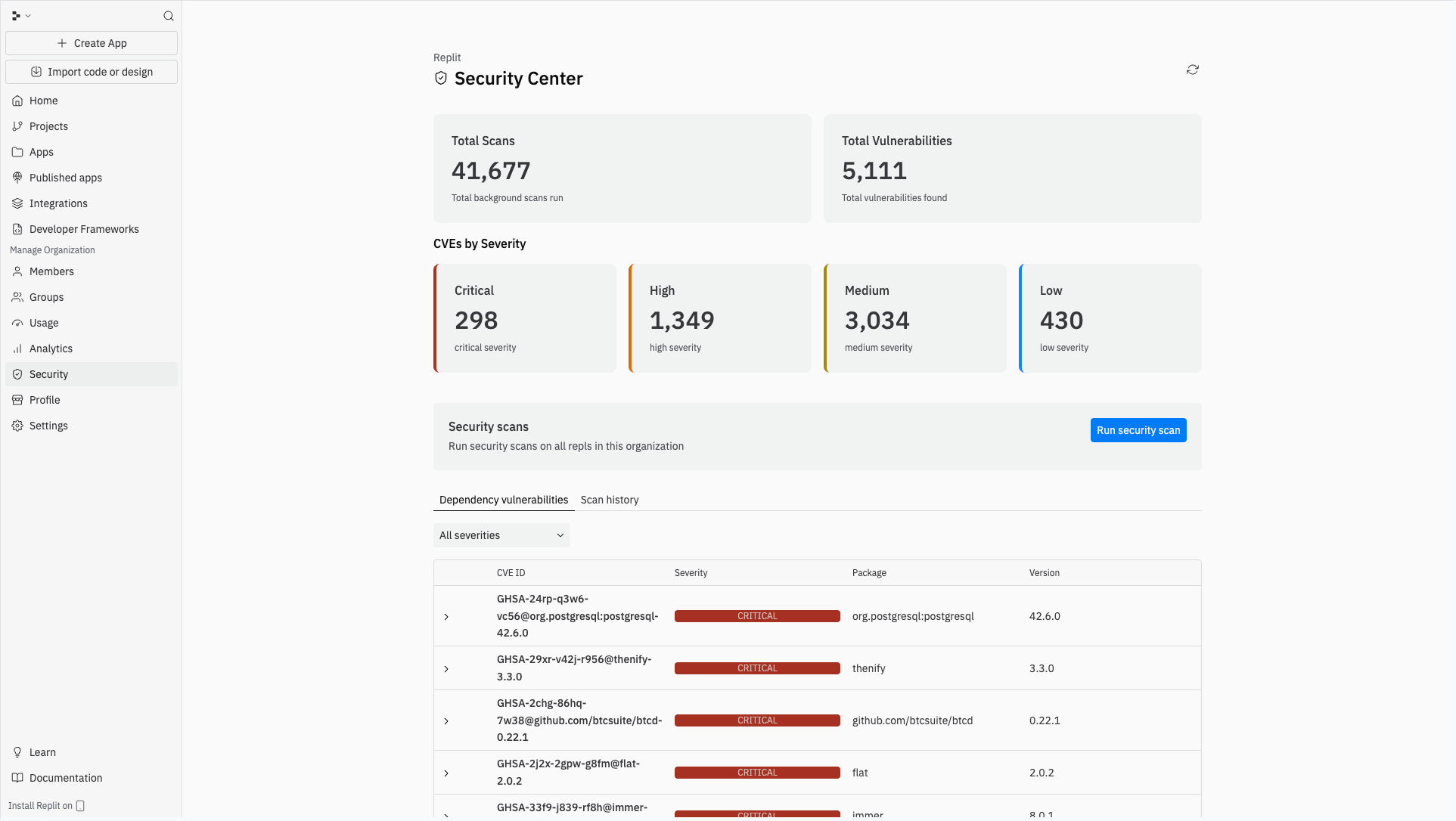
Task: Click the refresh icon near Security Center title
Action: [1192, 69]
